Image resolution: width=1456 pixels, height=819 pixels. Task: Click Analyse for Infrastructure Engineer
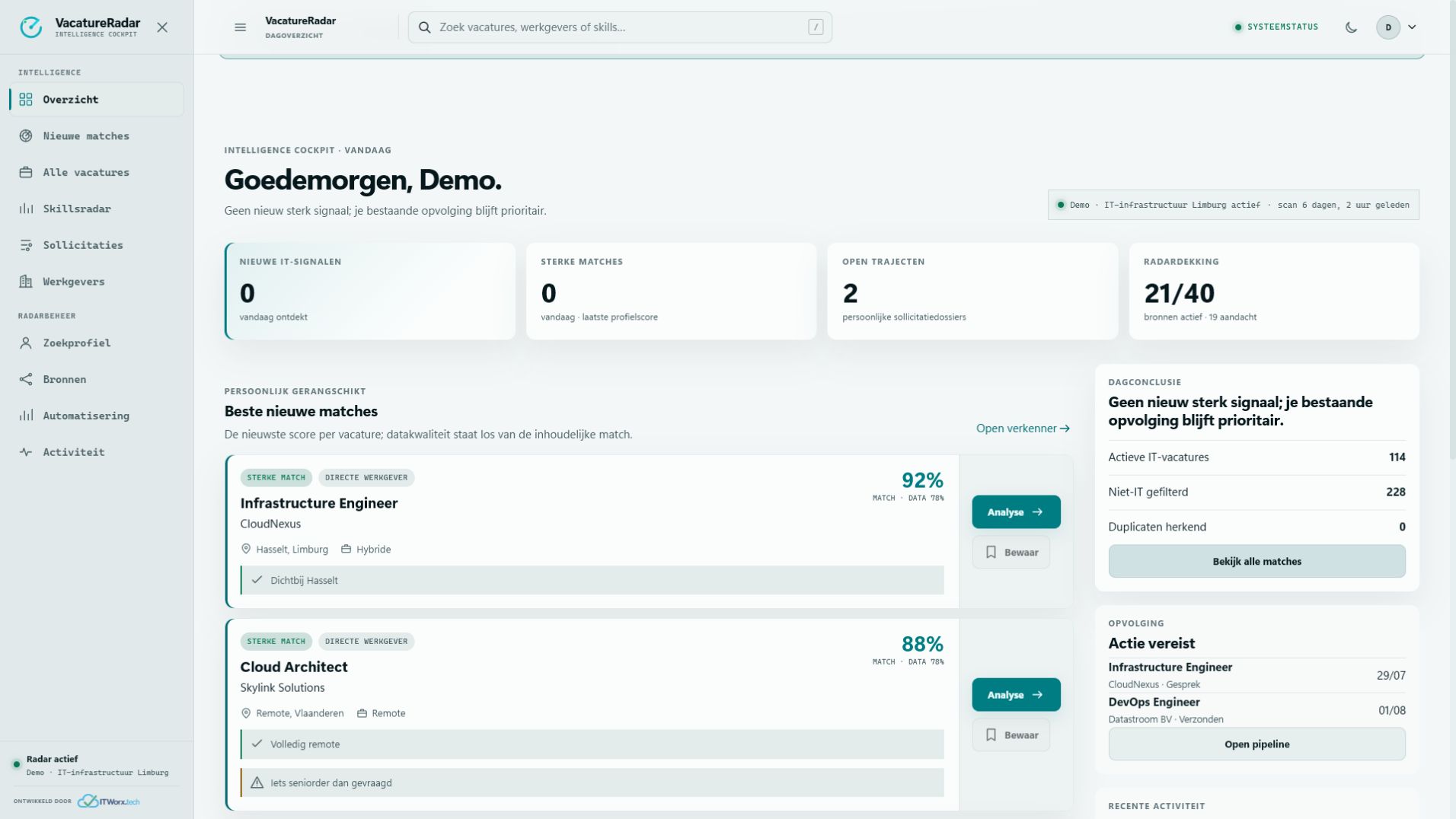[1016, 512]
